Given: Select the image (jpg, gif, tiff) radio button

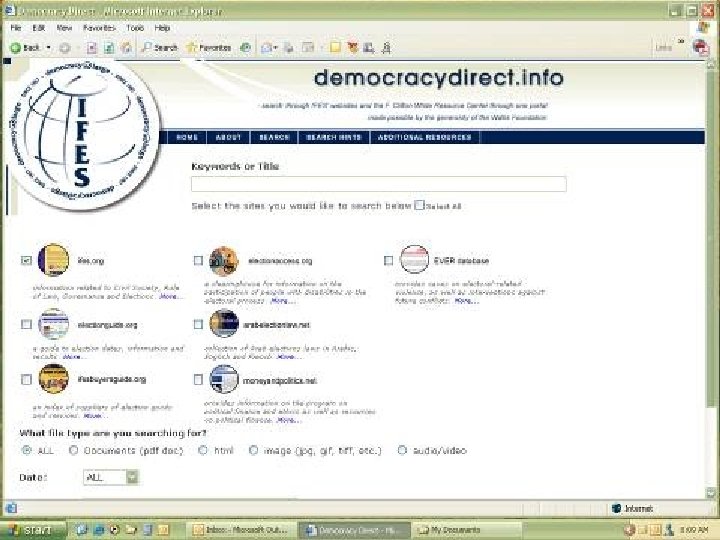Looking at the screenshot, I should (253, 450).
